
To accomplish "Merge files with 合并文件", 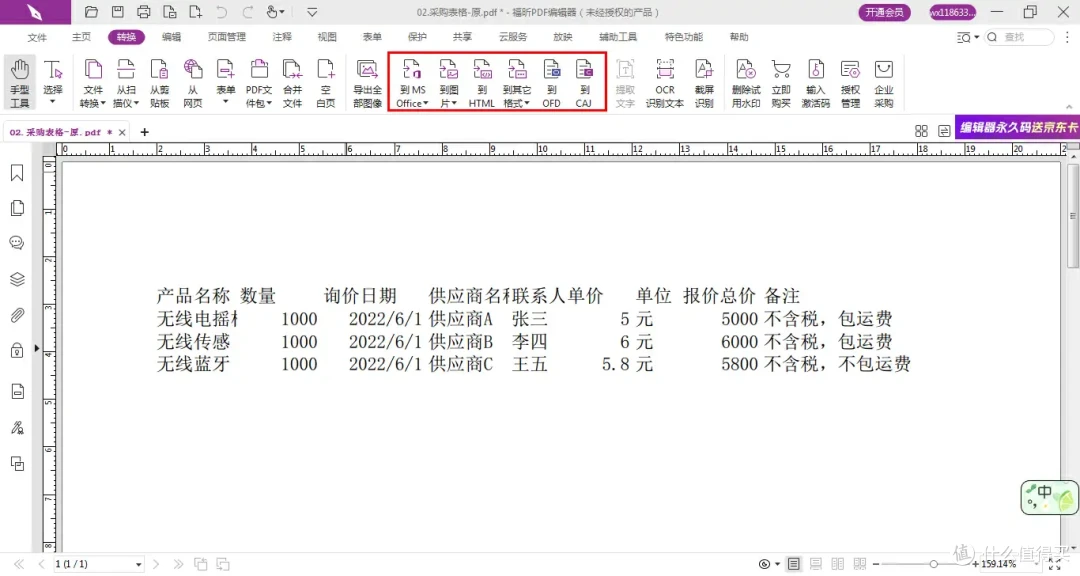I will [x=292, y=83].
